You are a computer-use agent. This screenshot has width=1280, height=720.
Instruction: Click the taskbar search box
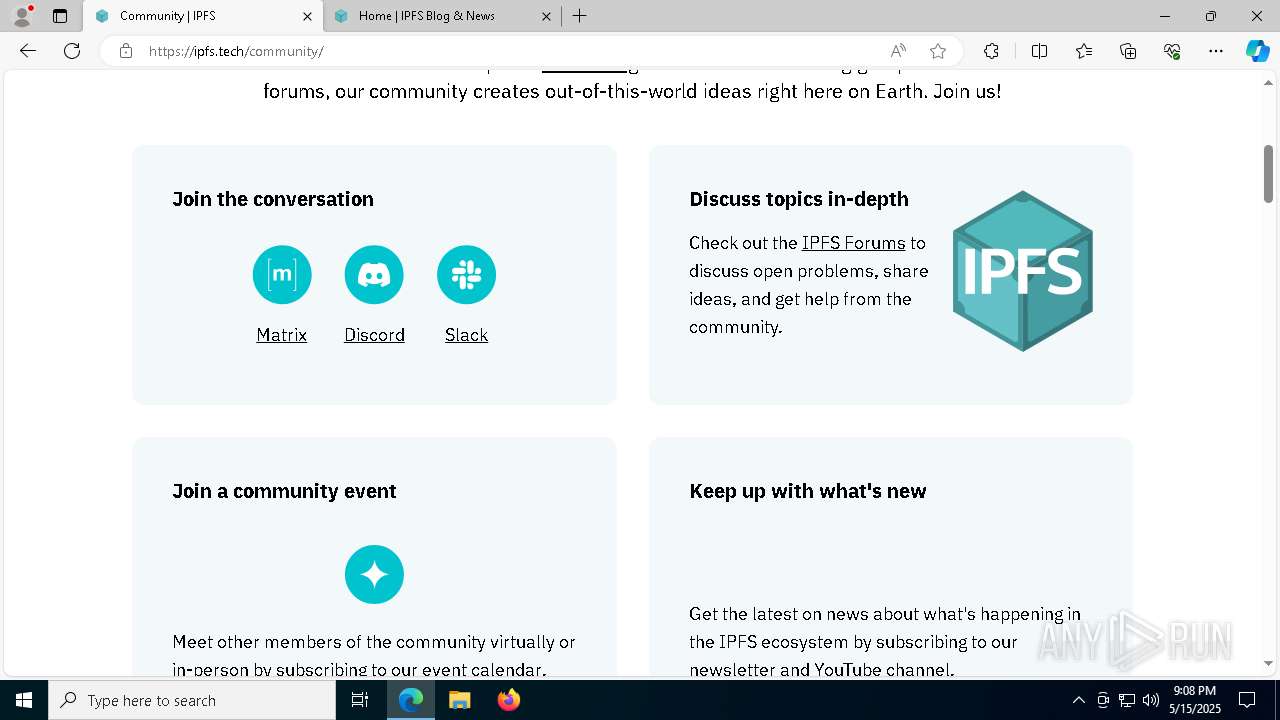192,700
